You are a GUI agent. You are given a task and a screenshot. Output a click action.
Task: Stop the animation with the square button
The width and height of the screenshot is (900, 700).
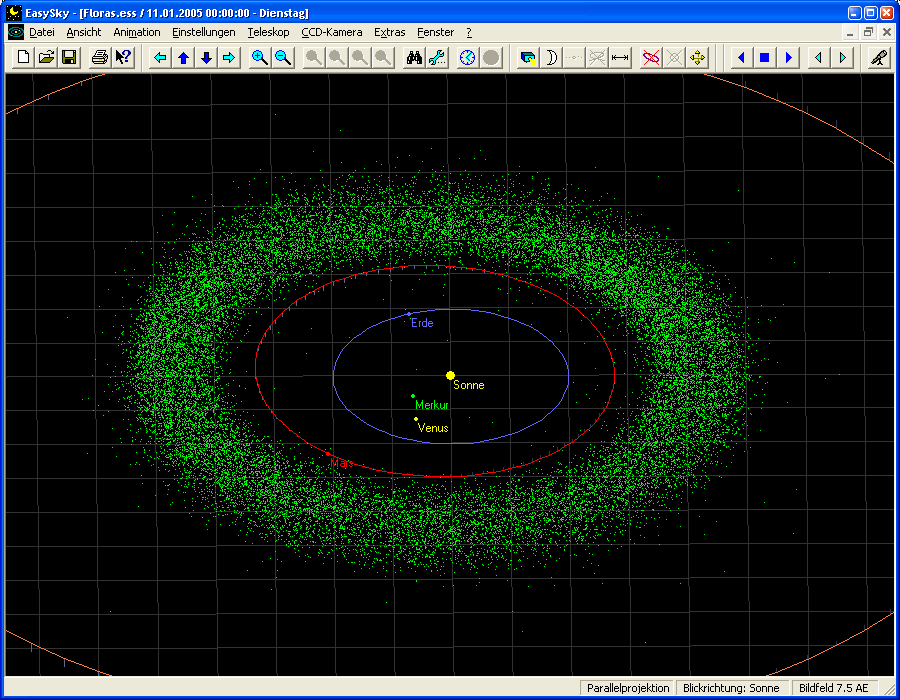coord(765,58)
